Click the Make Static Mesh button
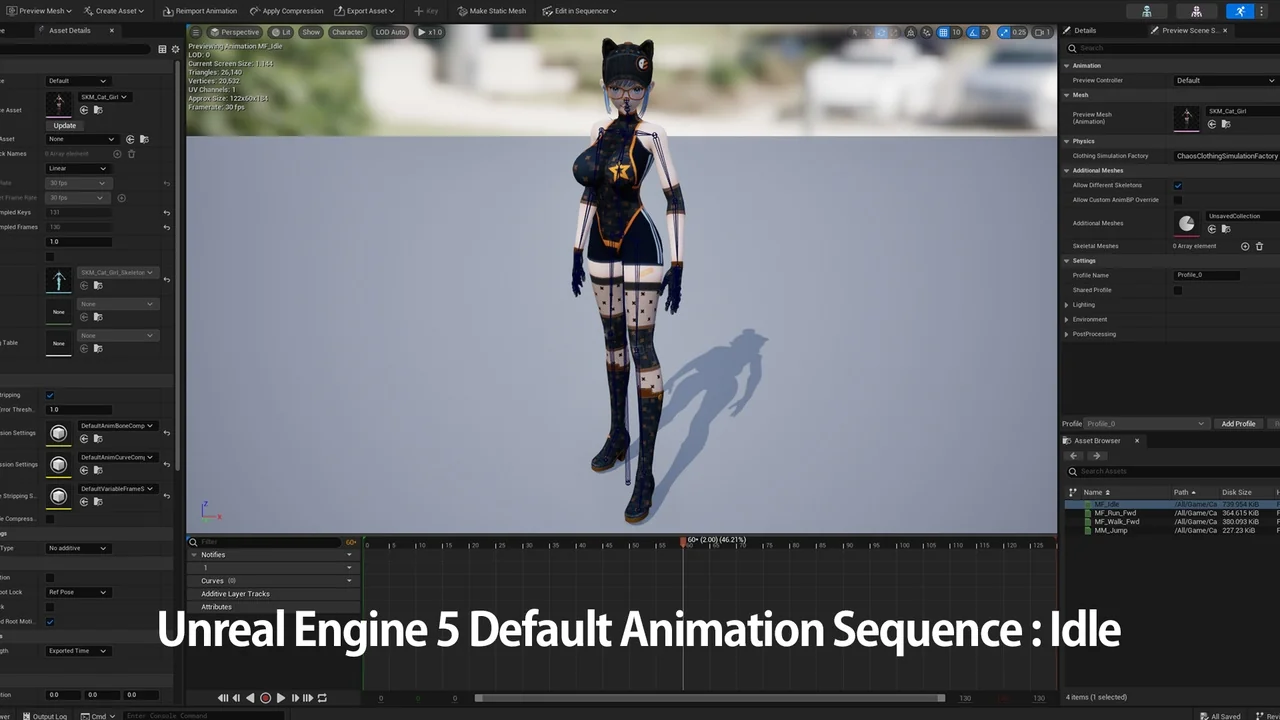This screenshot has width=1280, height=720. (x=491, y=11)
